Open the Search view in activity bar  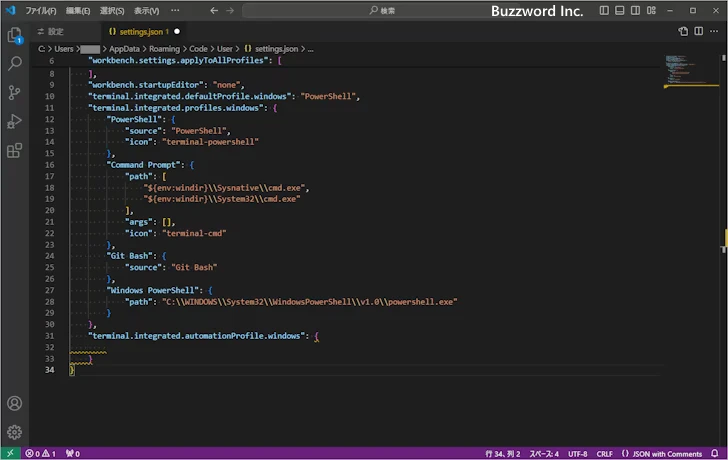pos(14,63)
